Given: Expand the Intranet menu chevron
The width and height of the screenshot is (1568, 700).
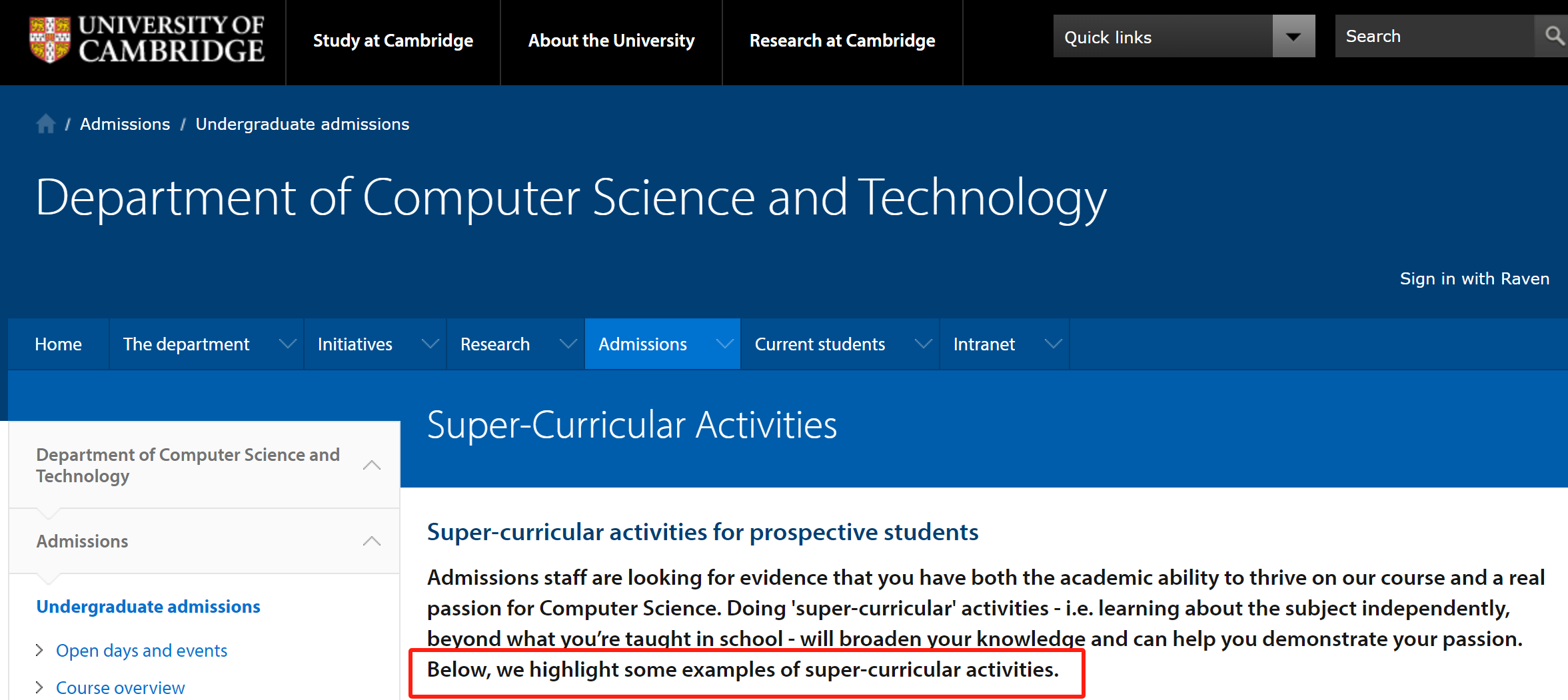Looking at the screenshot, I should [1053, 344].
